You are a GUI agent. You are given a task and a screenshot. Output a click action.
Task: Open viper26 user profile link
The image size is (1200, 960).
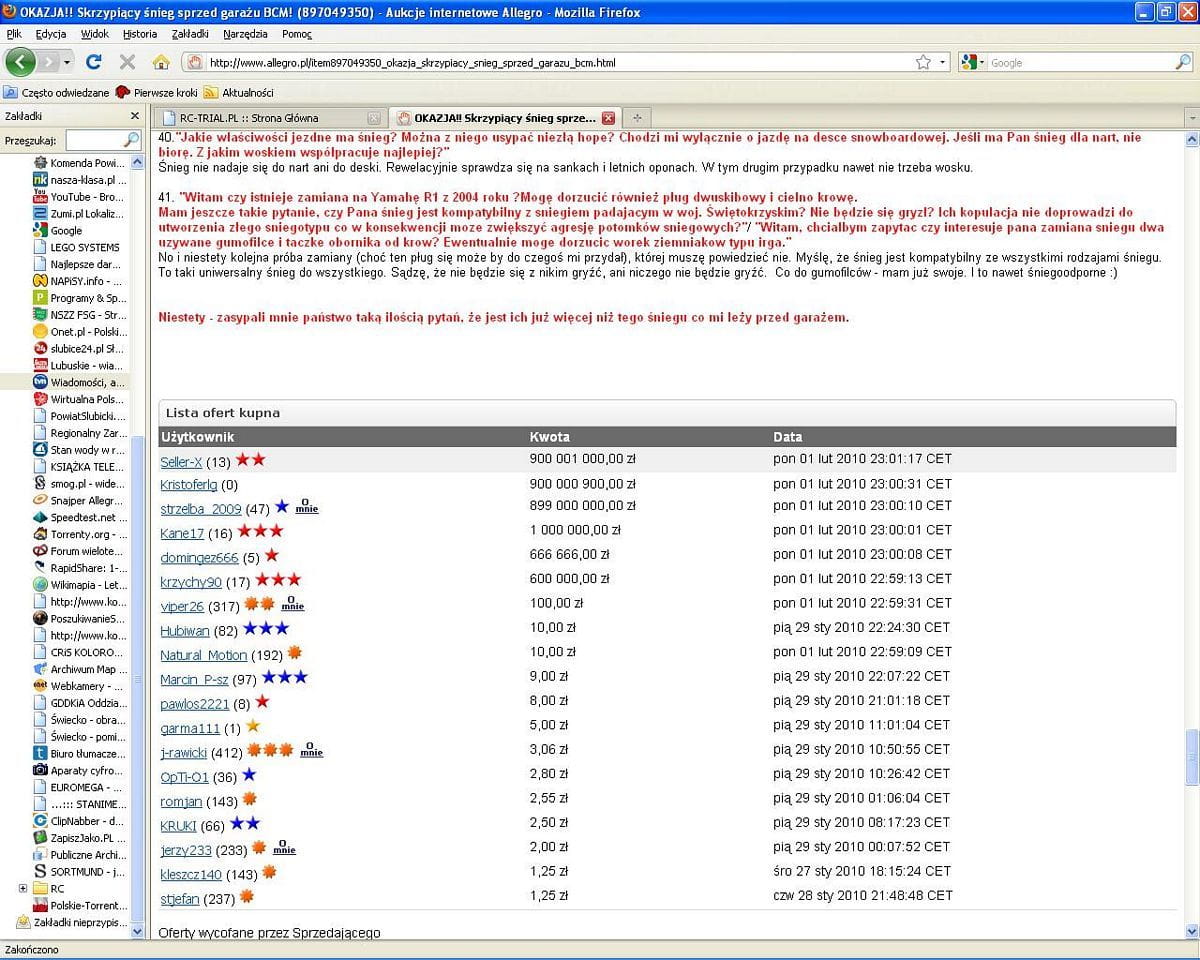tap(182, 606)
